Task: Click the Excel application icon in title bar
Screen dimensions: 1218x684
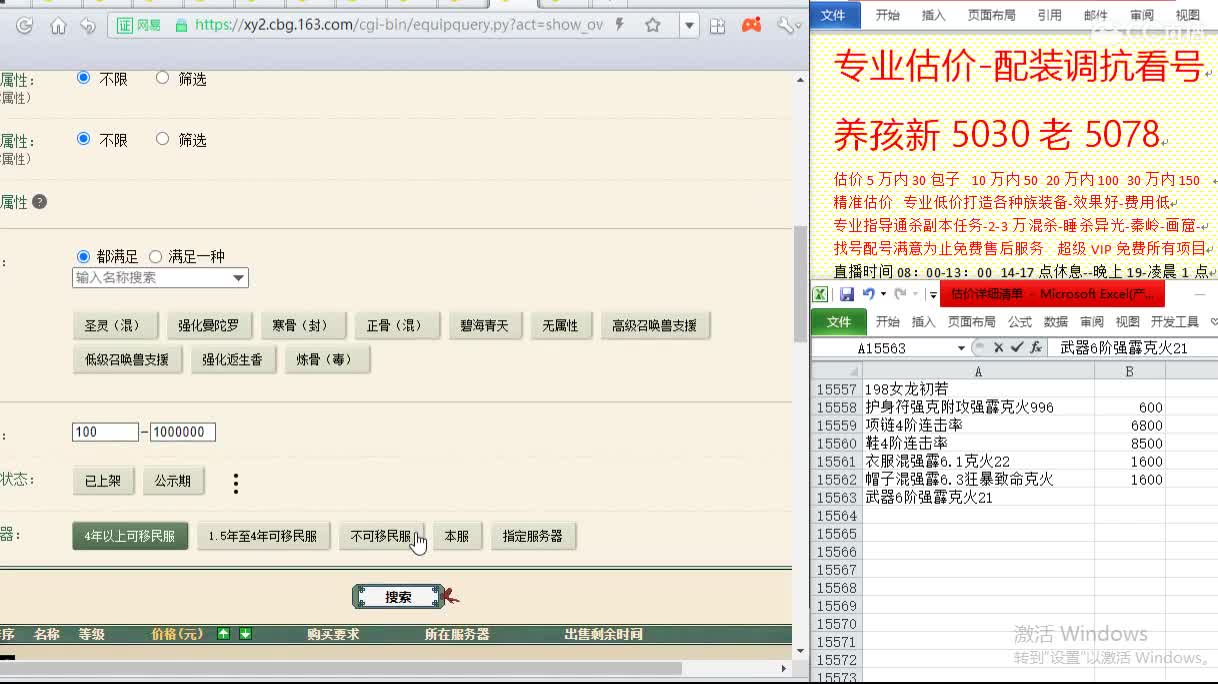Action: (820, 294)
